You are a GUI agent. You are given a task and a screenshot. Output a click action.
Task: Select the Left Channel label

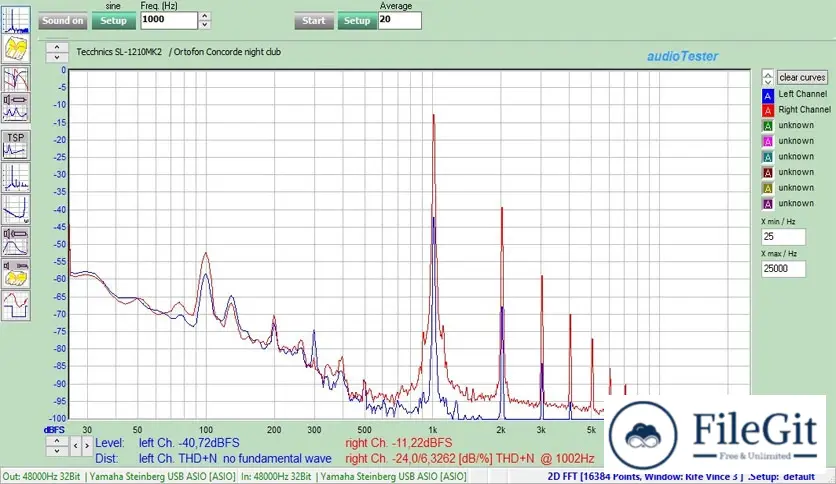802,94
